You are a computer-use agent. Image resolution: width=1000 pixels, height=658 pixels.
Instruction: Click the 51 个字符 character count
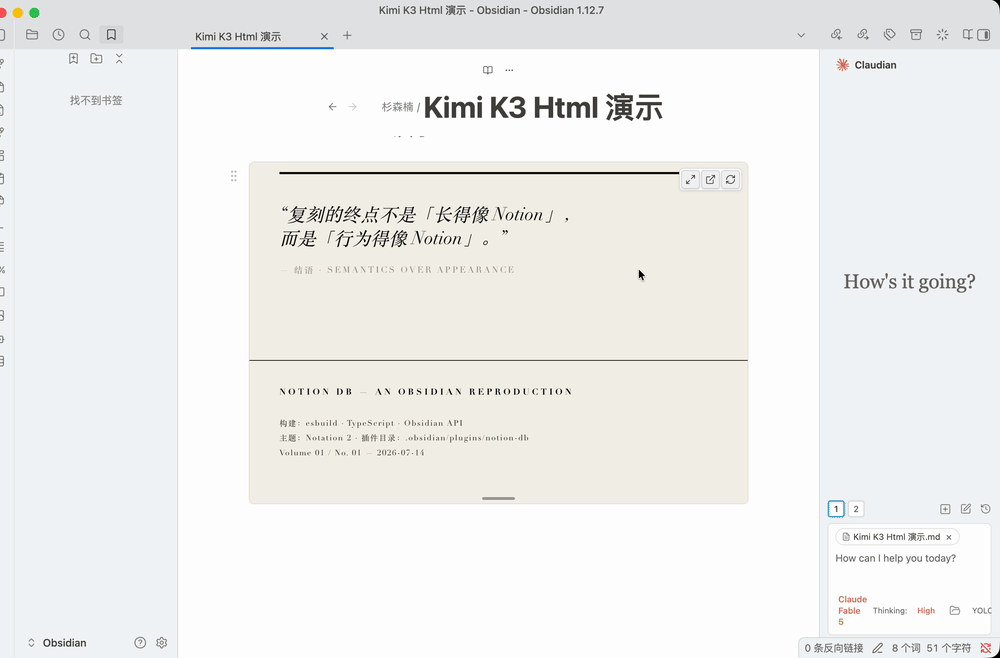pyautogui.click(x=949, y=648)
